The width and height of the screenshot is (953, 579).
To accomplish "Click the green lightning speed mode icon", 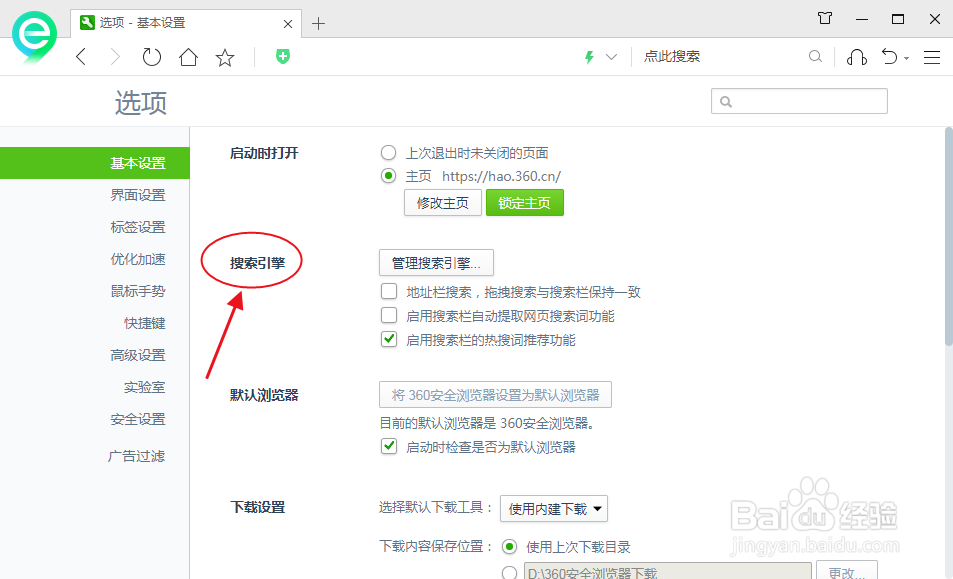I will coord(589,57).
